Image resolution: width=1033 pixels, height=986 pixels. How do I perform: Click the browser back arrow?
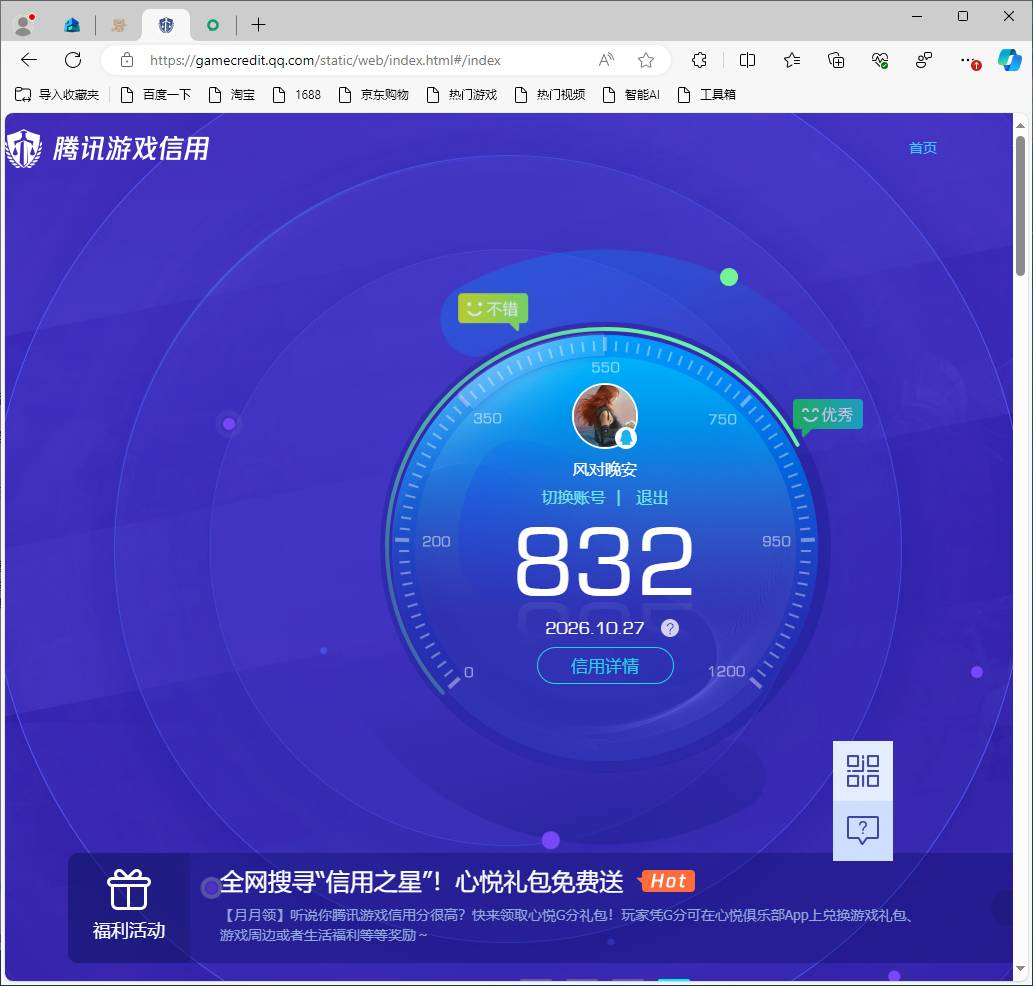pos(28,60)
